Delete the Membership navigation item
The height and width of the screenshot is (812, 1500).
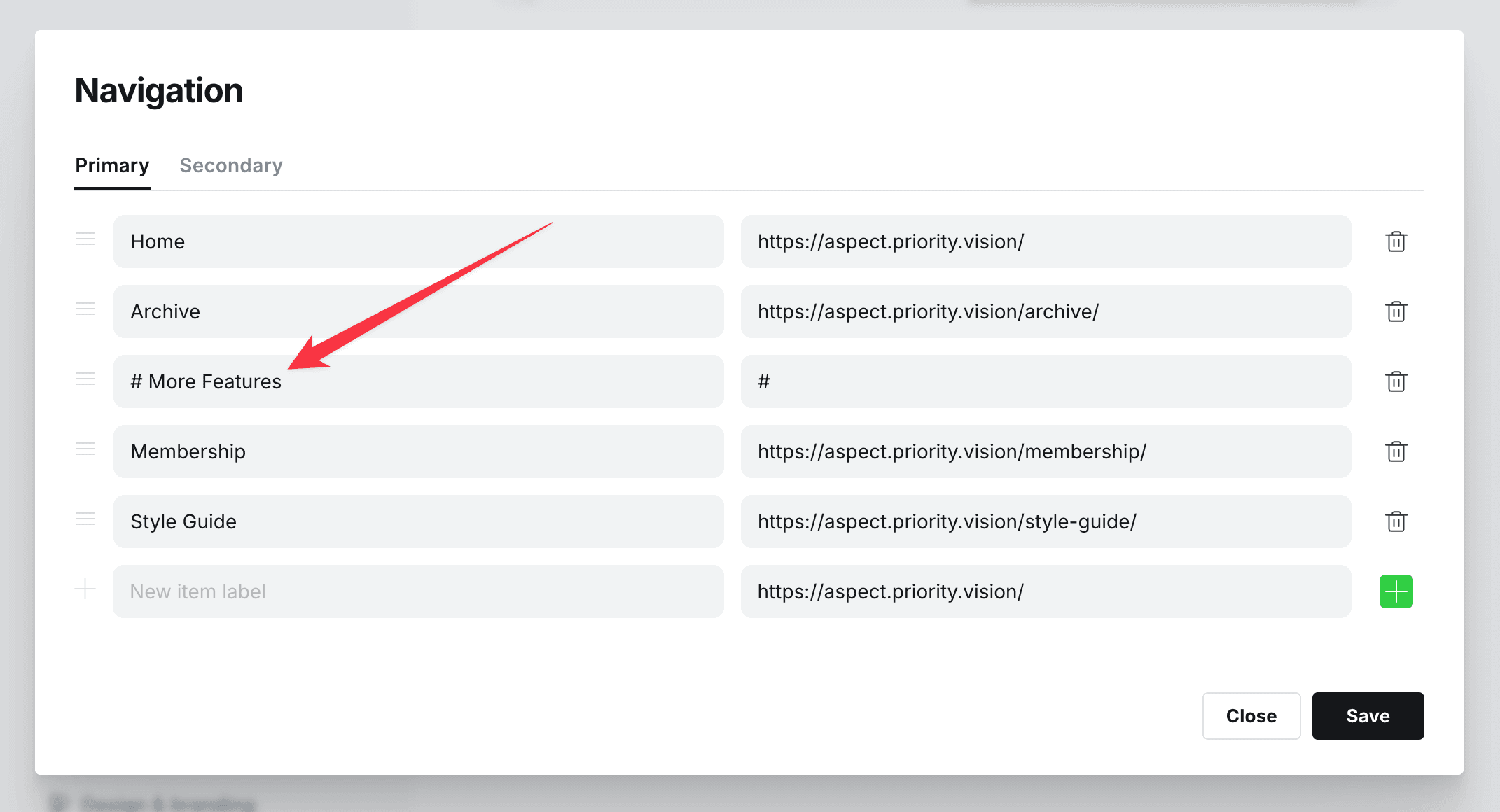point(1396,451)
